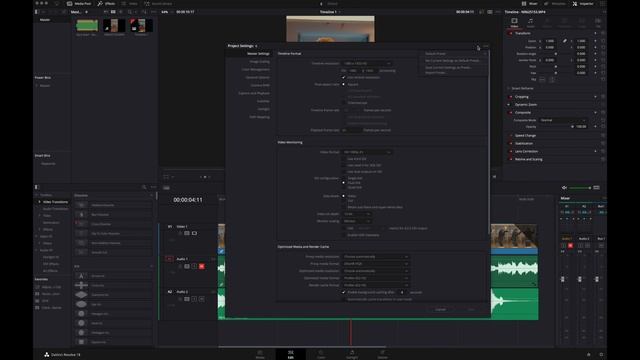
Task: Expand the Cropping section in Inspector
Action: pos(522,97)
